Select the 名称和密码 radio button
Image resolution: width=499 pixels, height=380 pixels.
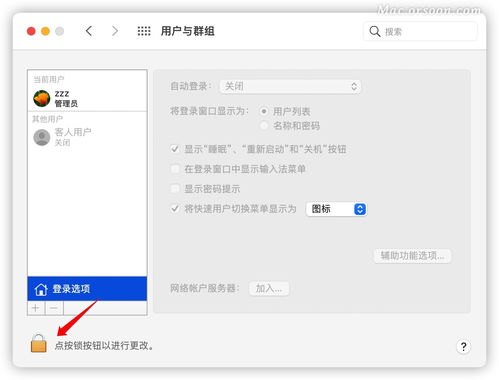(x=264, y=126)
